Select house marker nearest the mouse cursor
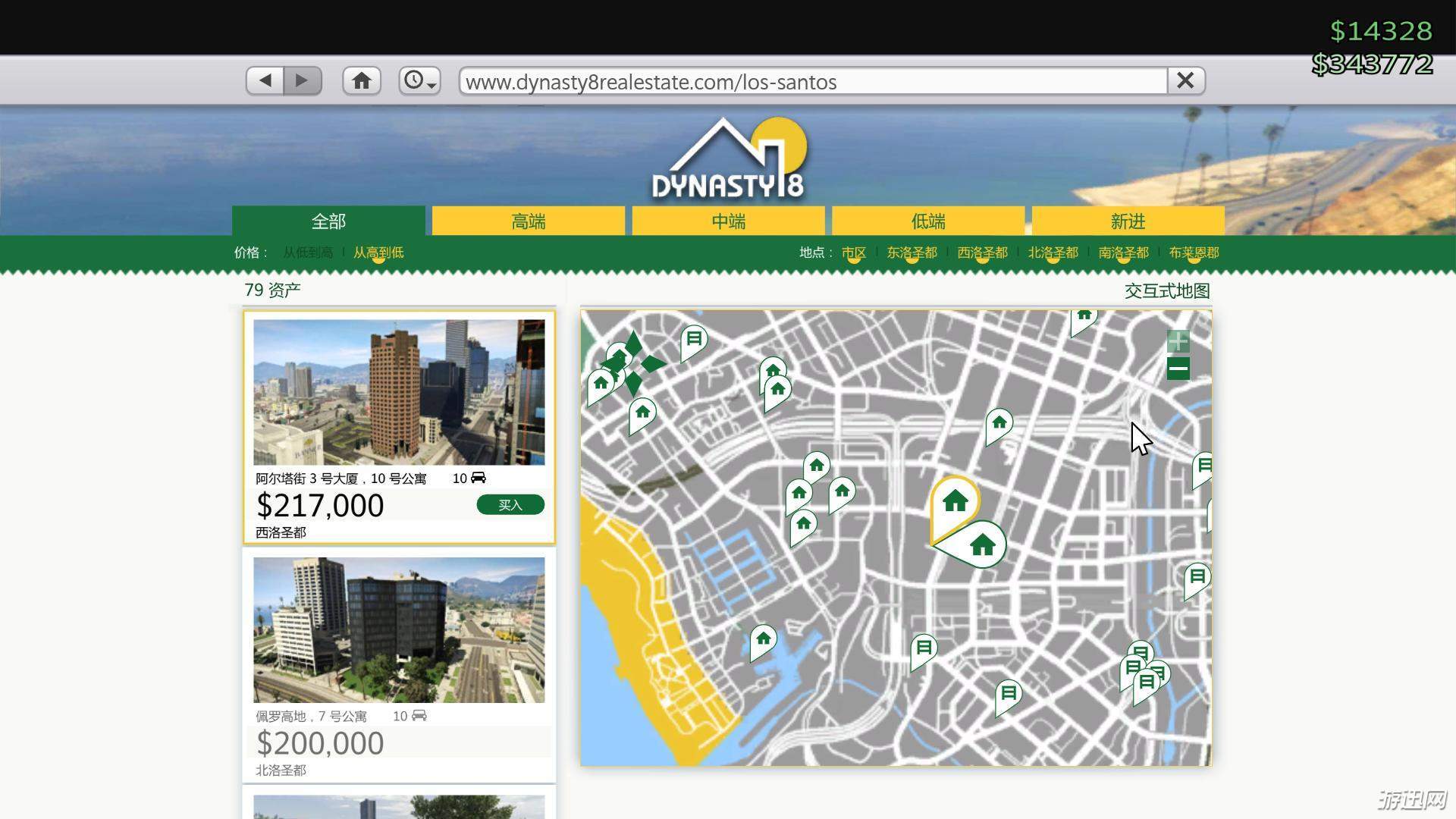Viewport: 1456px width, 819px height. (998, 425)
